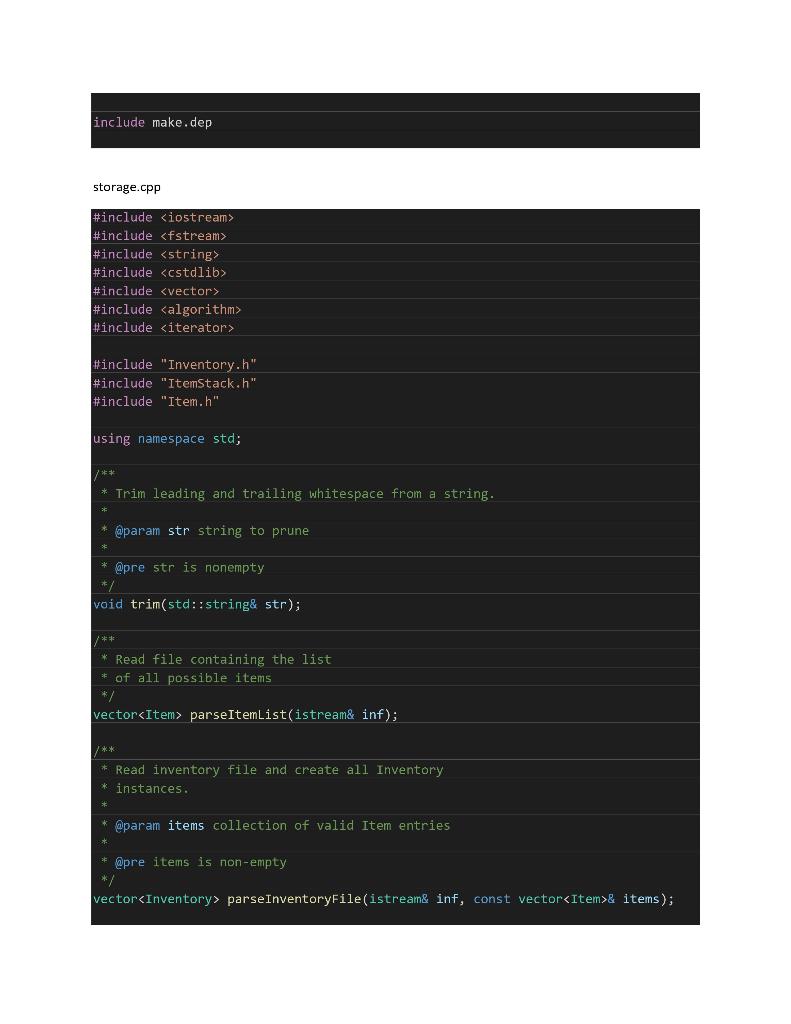Click the '@pre str is nonempty' comment
This screenshot has width=791, height=1024.
[x=182, y=567]
